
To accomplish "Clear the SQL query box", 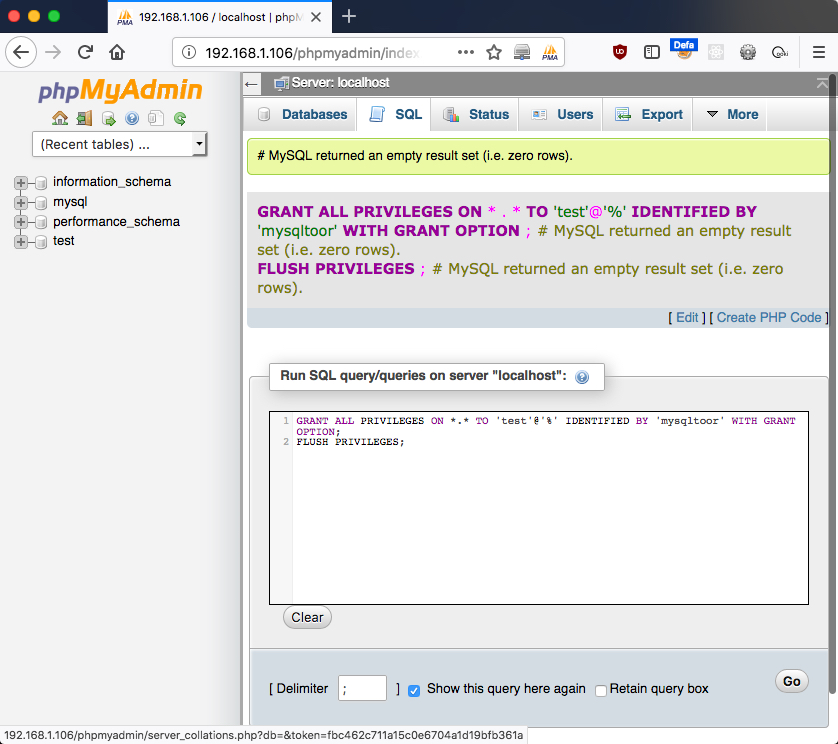I will click(x=307, y=617).
